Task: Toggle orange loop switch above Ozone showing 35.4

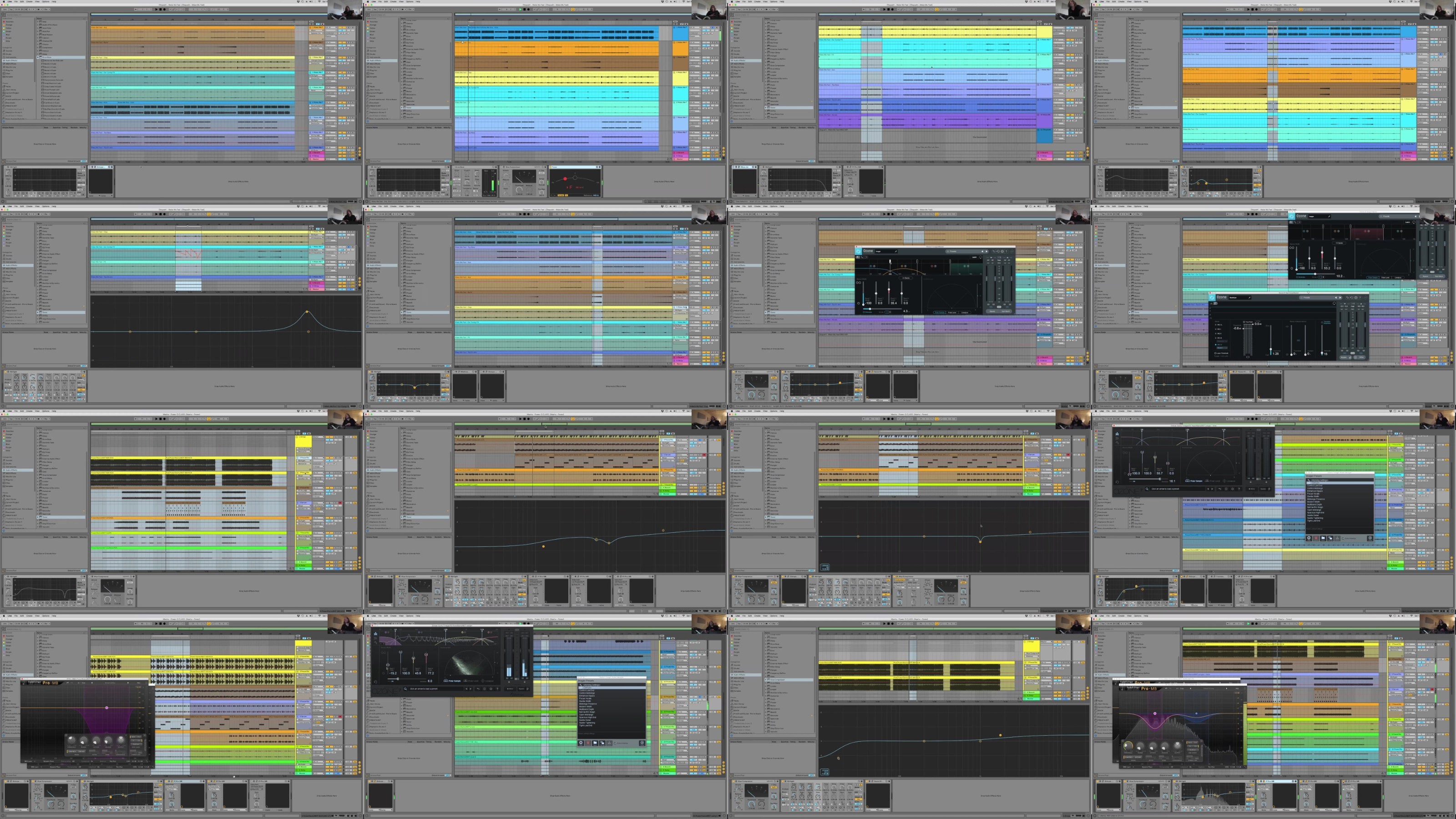Action: 936,214
